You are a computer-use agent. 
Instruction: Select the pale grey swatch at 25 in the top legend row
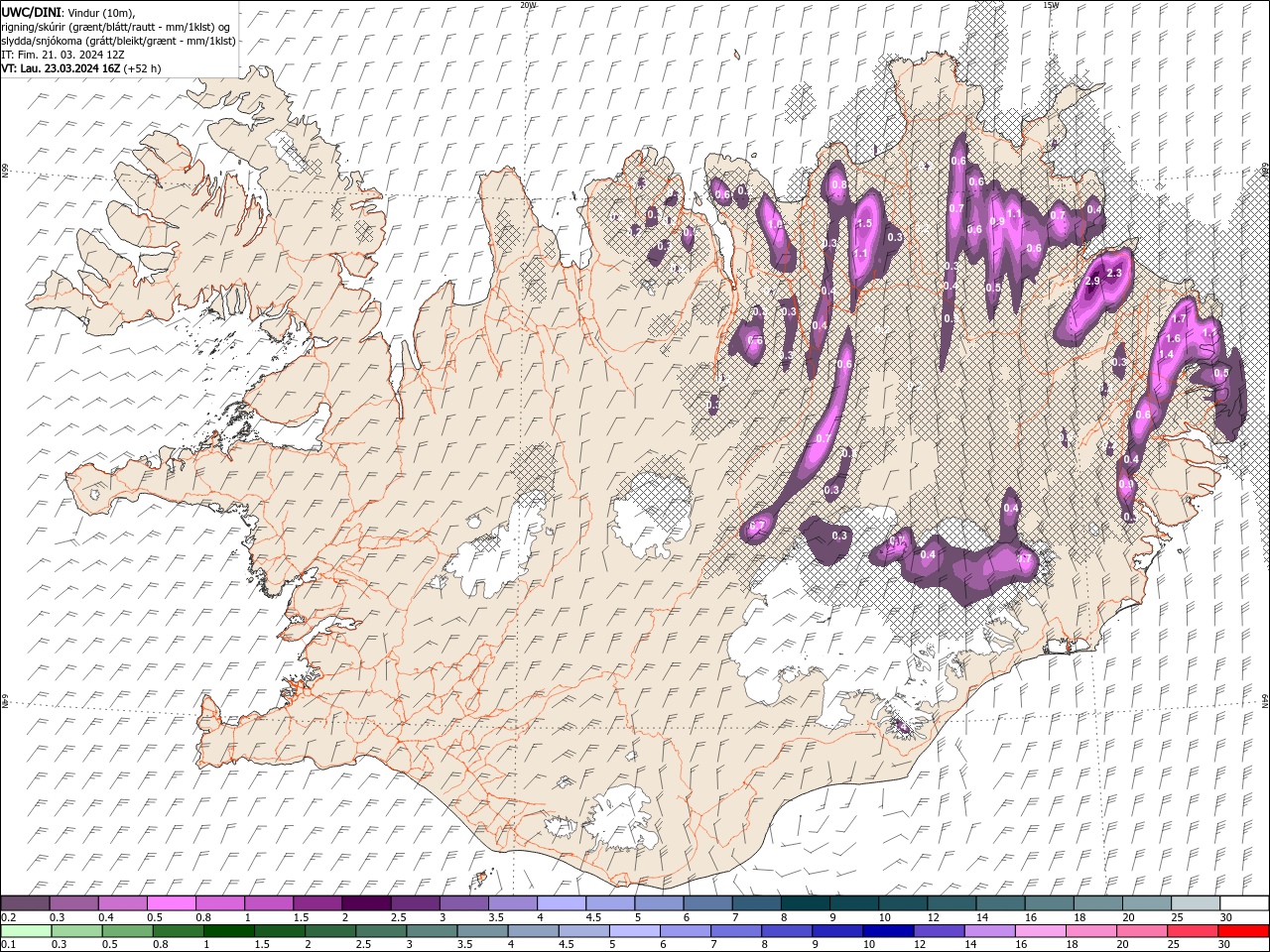coord(1195,903)
